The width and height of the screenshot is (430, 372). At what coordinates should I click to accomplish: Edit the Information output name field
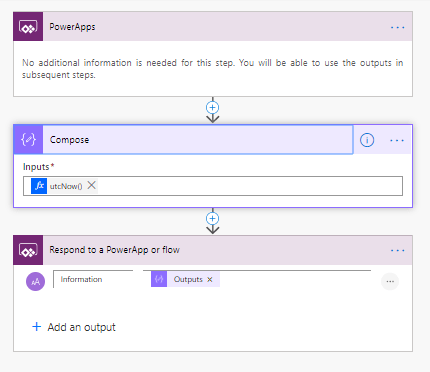point(93,279)
